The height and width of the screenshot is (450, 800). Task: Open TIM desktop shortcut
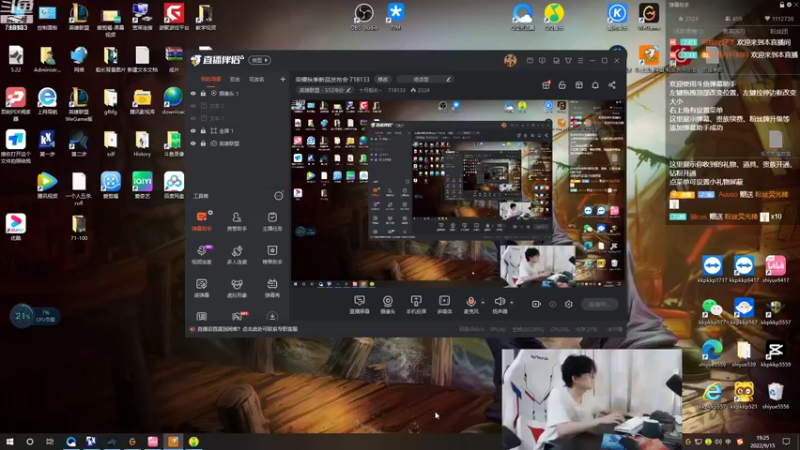click(x=395, y=16)
